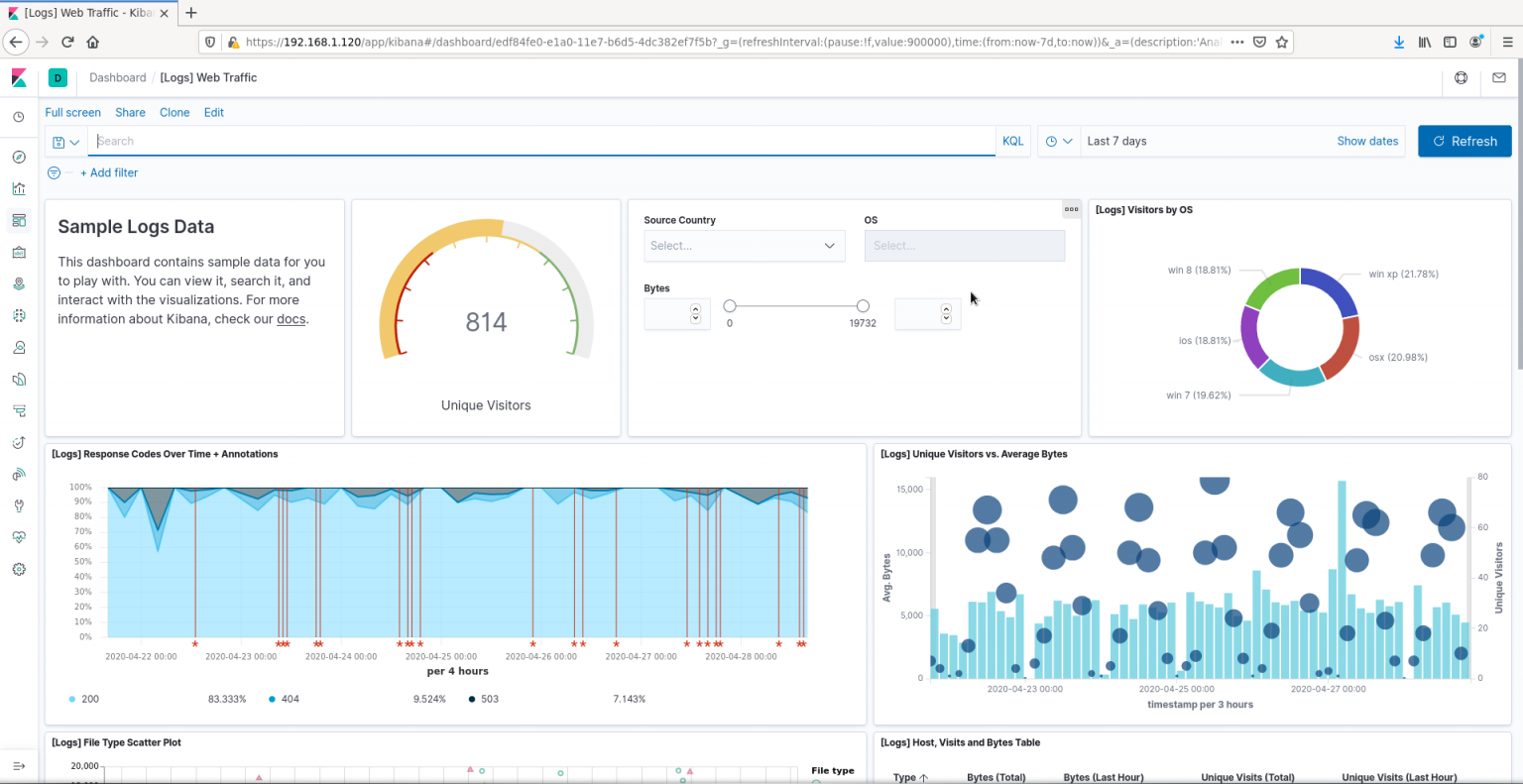Screen dimensions: 1523x784
Task: Switch query language via the KQL button
Action: (x=1012, y=141)
